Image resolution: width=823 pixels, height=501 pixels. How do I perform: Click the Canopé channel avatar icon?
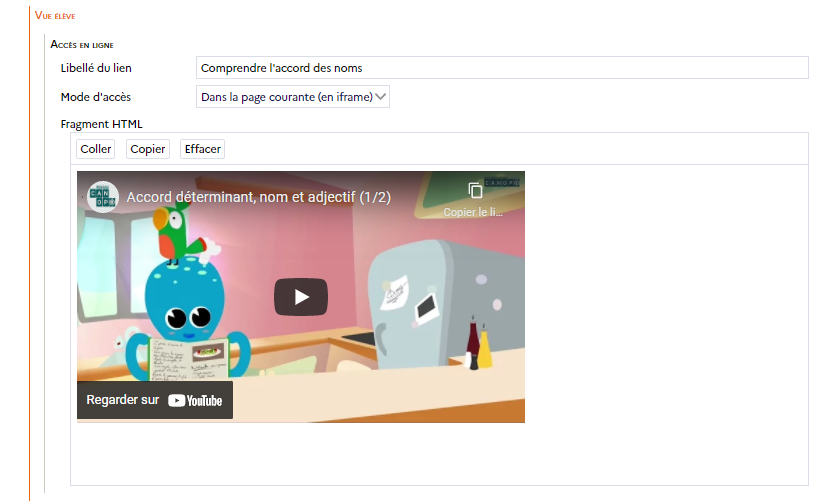[x=100, y=196]
